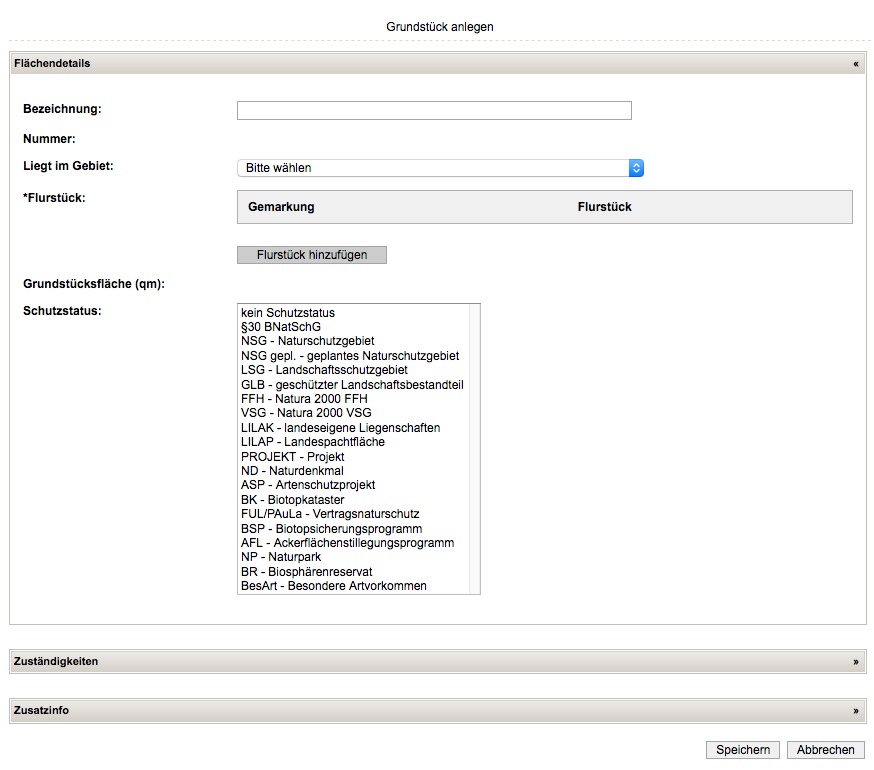This screenshot has height=770, width=874.
Task: Click the Abbrechen button
Action: [x=825, y=750]
